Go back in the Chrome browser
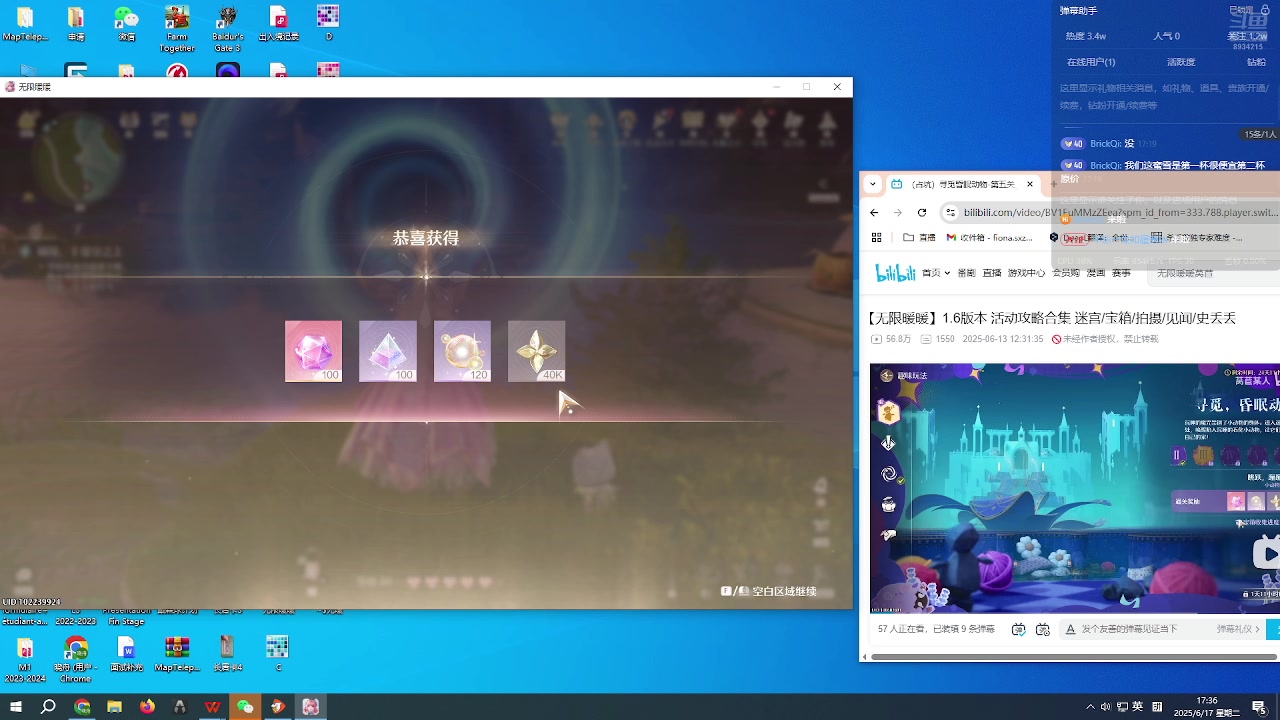 [x=874, y=212]
